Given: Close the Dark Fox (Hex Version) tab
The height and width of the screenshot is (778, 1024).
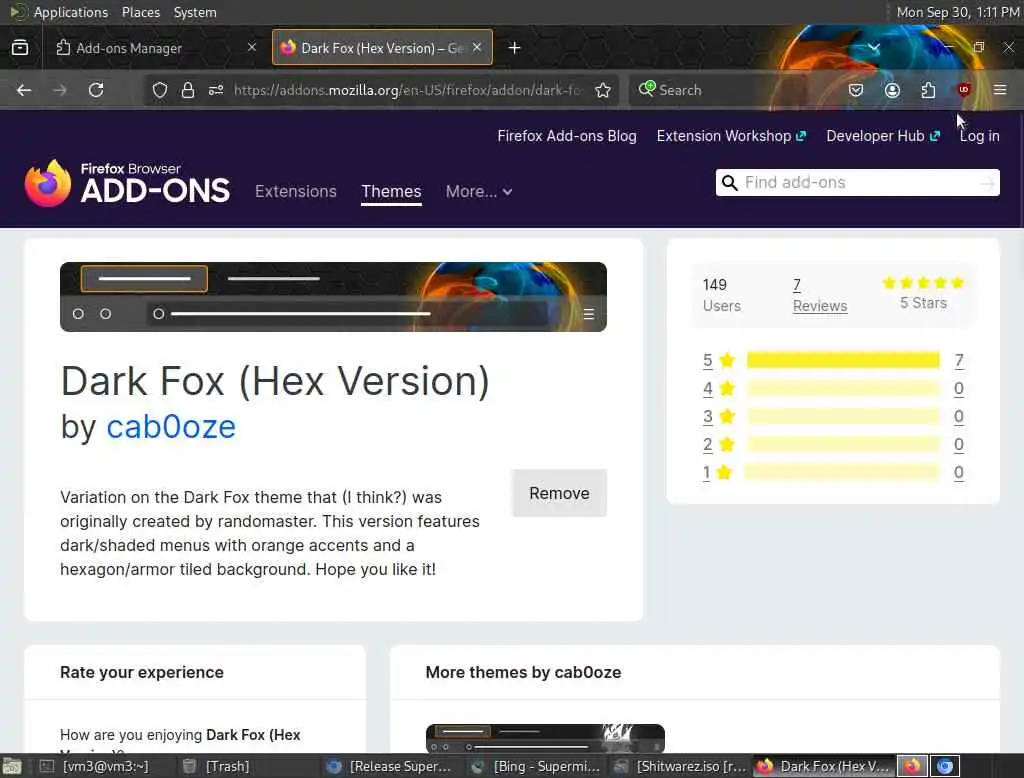Looking at the screenshot, I should (x=477, y=47).
